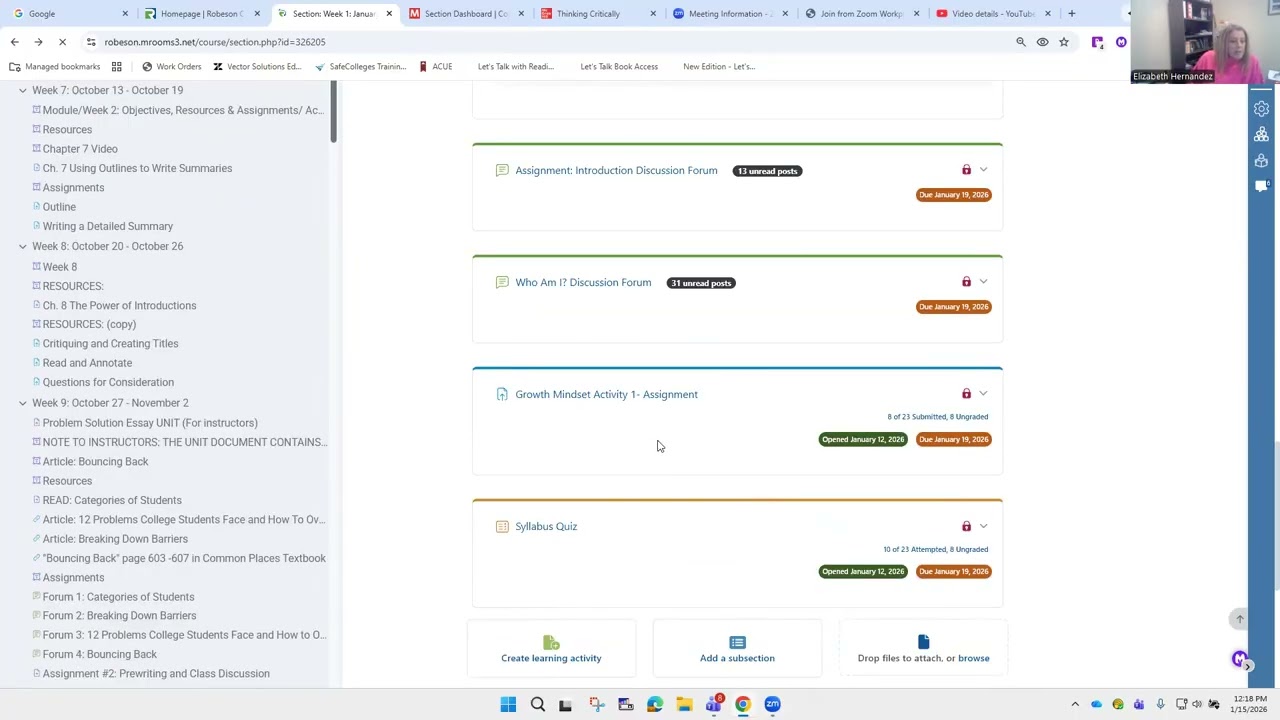Open Writing a Detailed Summary item
Screen dimensions: 1280x720
[x=108, y=226]
